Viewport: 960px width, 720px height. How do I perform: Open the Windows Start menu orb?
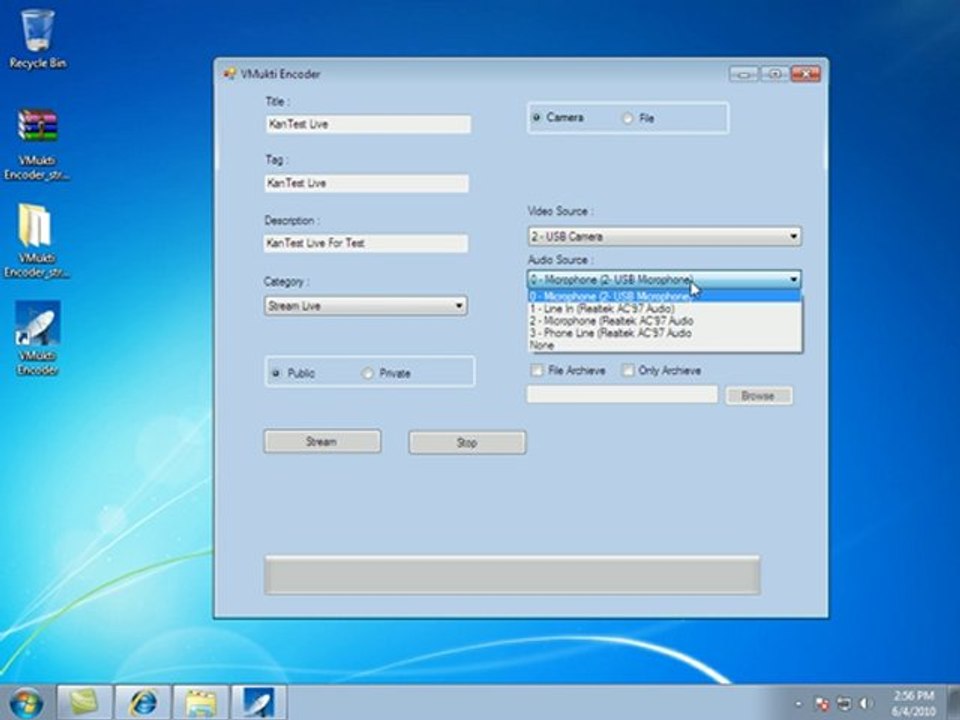pos(26,702)
